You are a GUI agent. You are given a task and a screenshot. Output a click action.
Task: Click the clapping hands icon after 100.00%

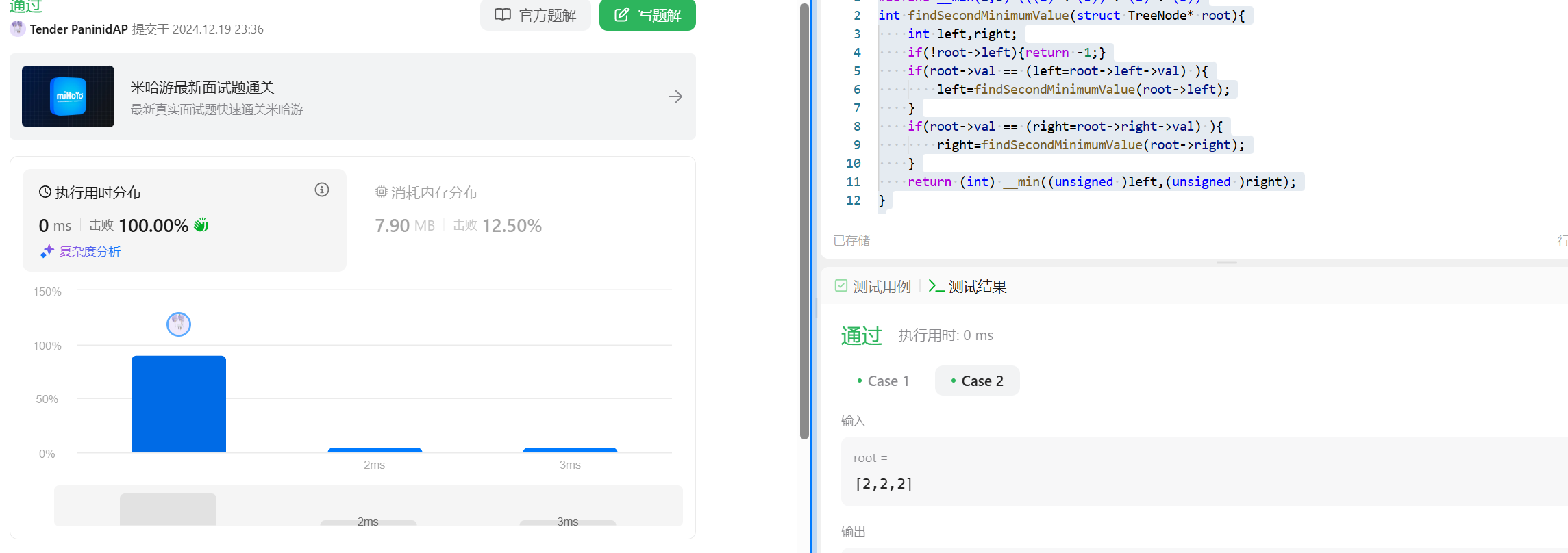point(201,225)
